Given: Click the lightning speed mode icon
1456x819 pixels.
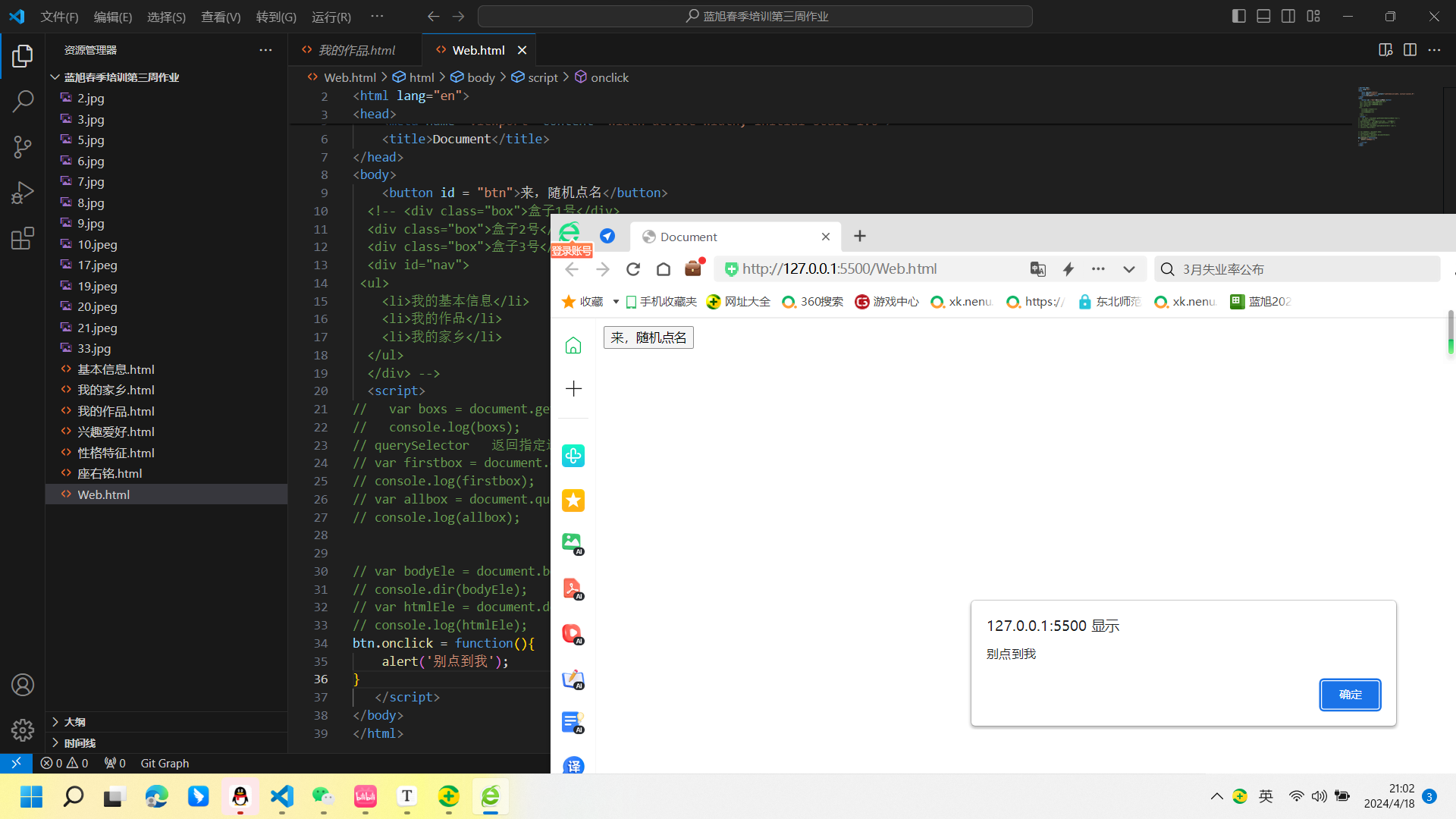Looking at the screenshot, I should point(1068,269).
